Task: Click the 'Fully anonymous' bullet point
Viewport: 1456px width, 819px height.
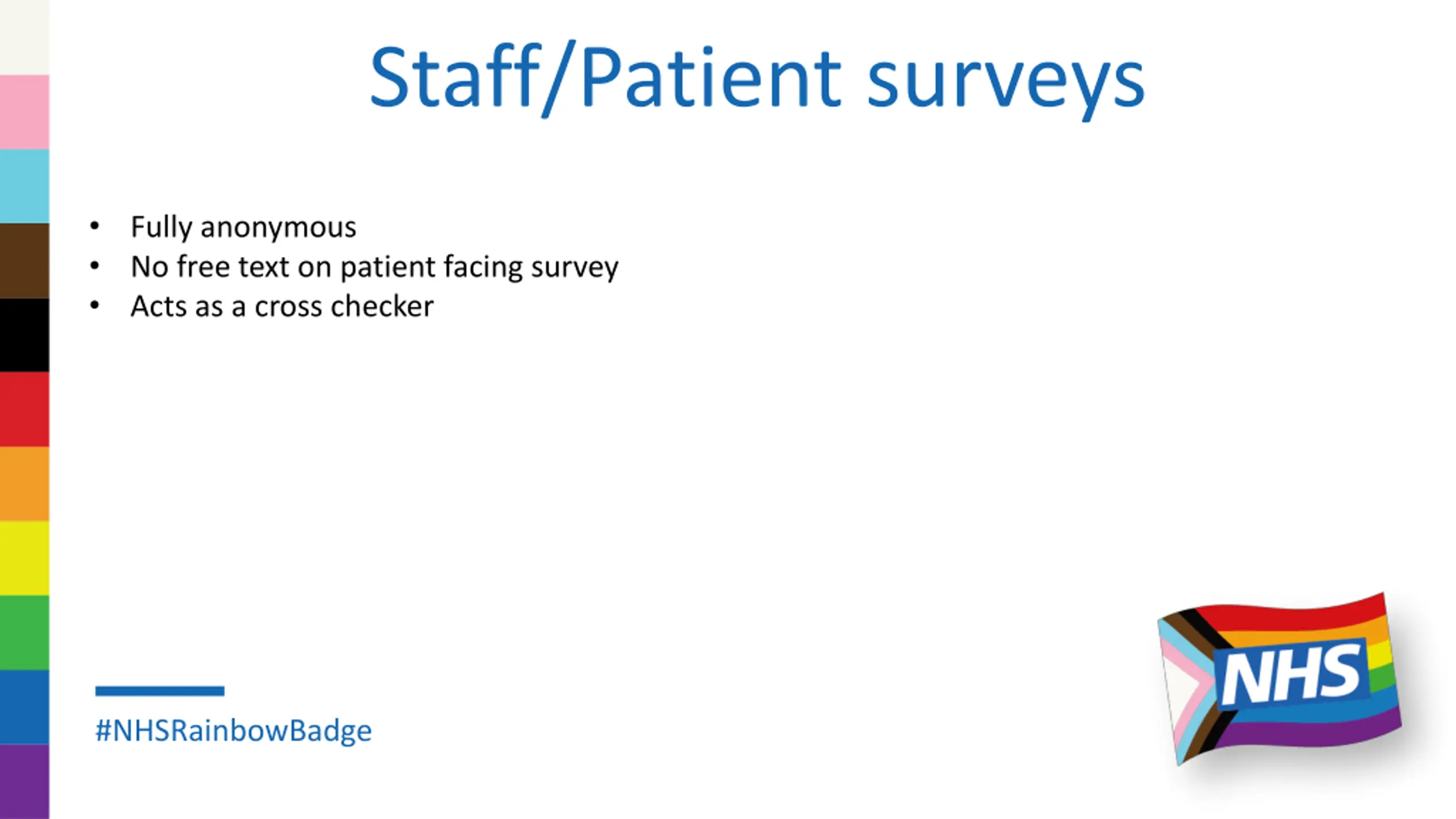Action: tap(243, 227)
